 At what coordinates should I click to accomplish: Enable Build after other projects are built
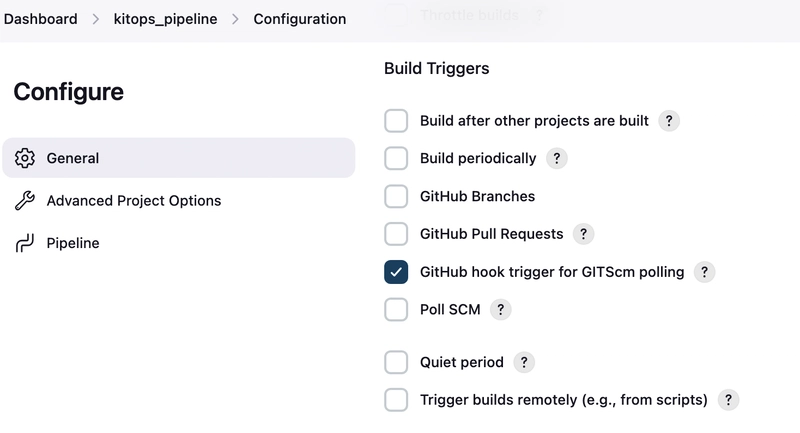[396, 121]
